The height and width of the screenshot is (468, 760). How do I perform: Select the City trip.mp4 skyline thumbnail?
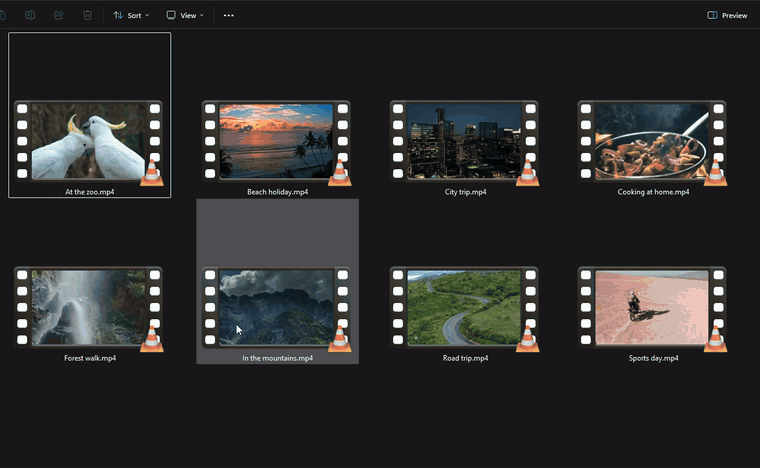(x=464, y=141)
